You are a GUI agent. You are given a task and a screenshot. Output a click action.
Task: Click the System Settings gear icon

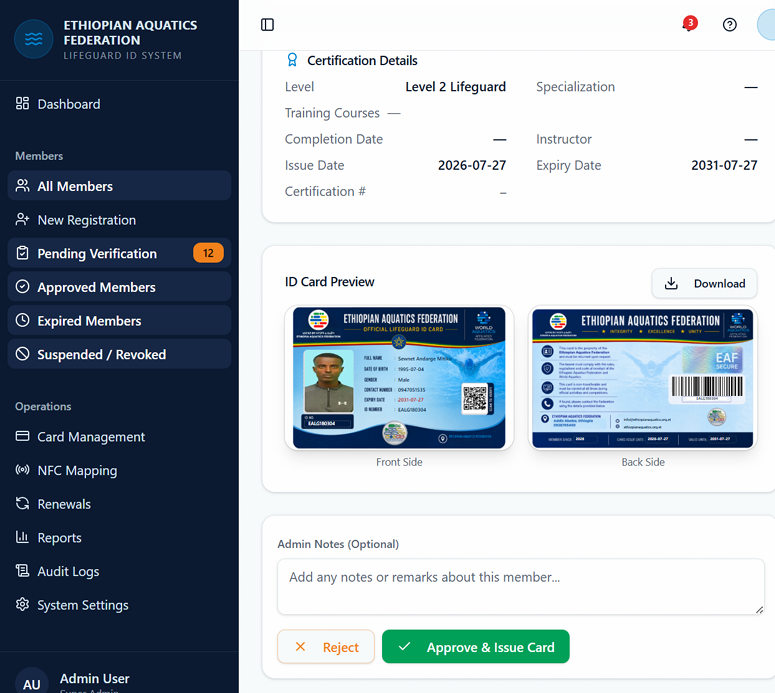(x=22, y=605)
